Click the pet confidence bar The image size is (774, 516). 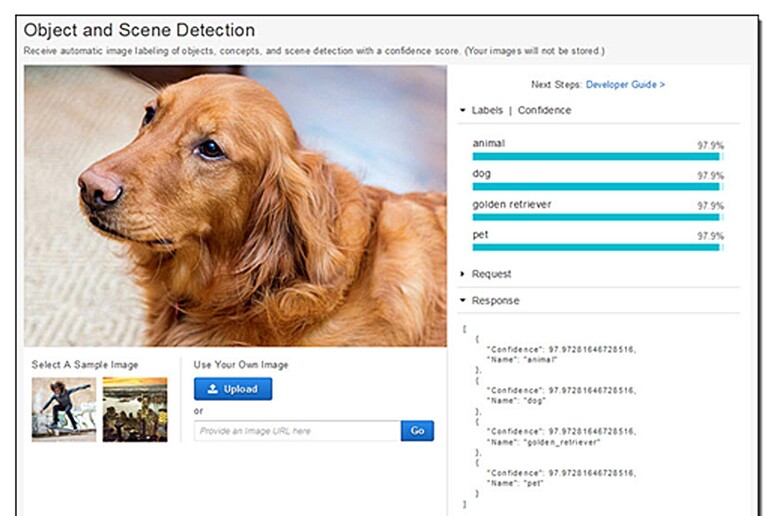tap(597, 247)
